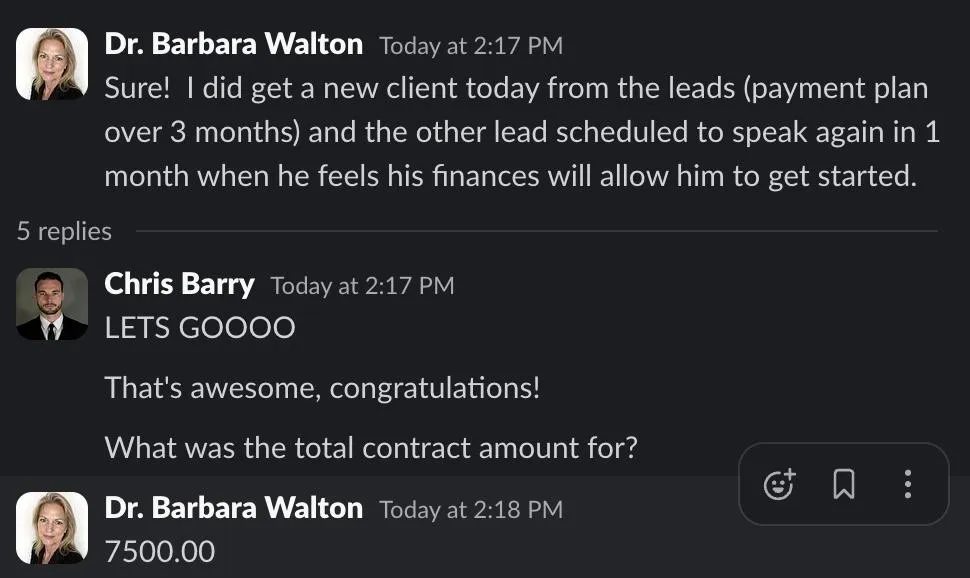Click Barbara's avatar beside the 7500.00 reply
970x578 pixels.
point(52,528)
